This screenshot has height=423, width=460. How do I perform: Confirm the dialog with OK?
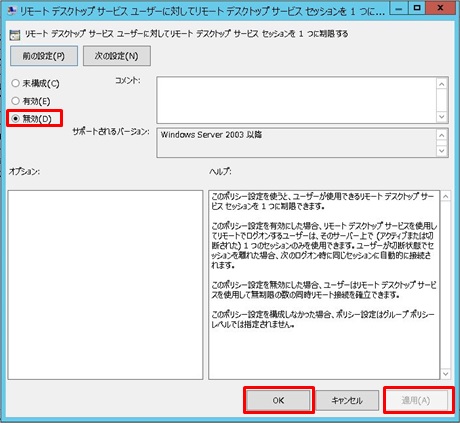coord(279,400)
